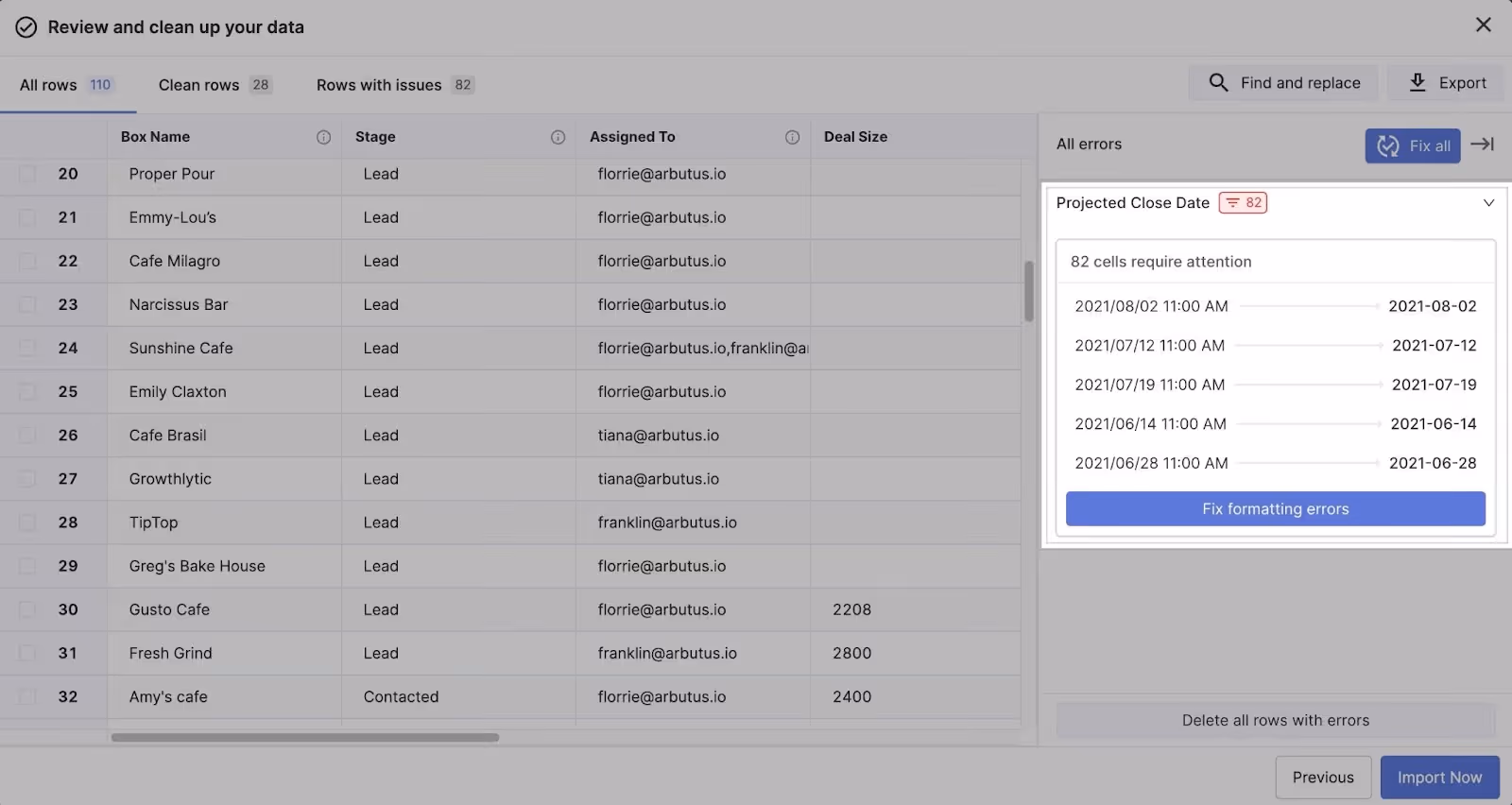Click the Import Now button
The height and width of the screenshot is (805, 1512).
1440,778
